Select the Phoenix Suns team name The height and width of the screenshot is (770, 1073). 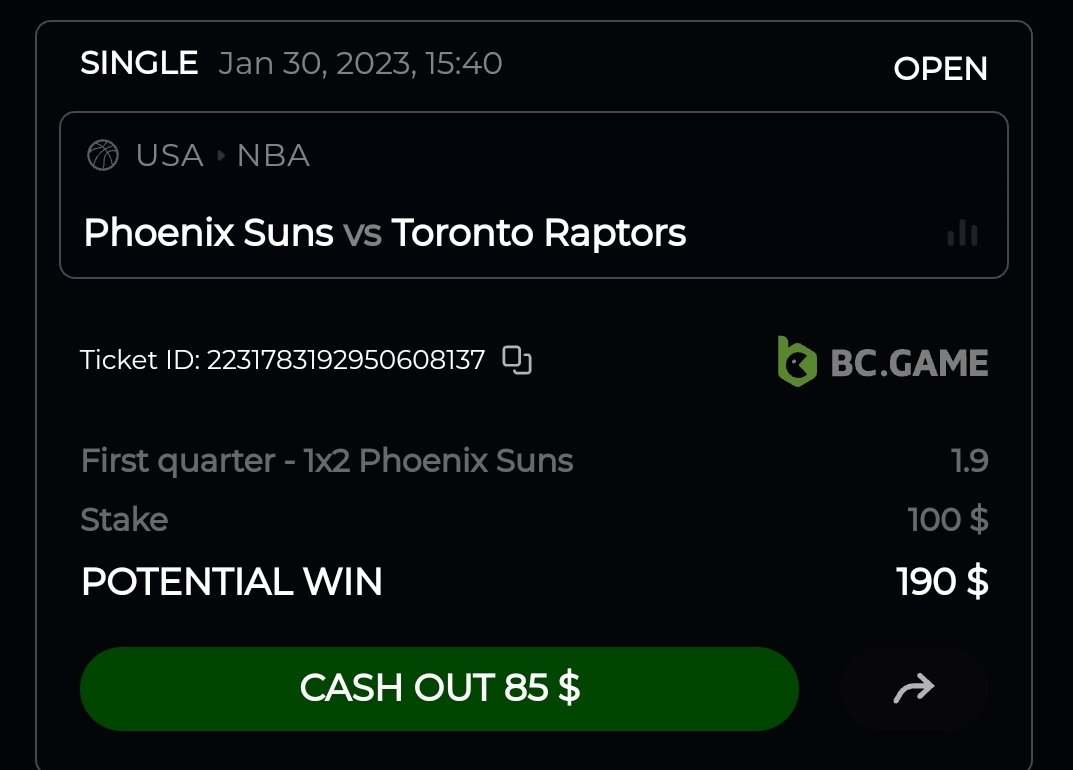coord(208,233)
